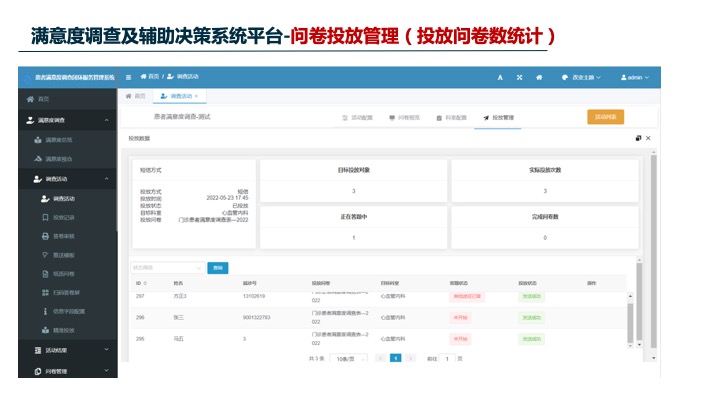The width and height of the screenshot is (720, 405).
Task: Open the 10条/页 page size dropdown
Action: tap(349, 359)
